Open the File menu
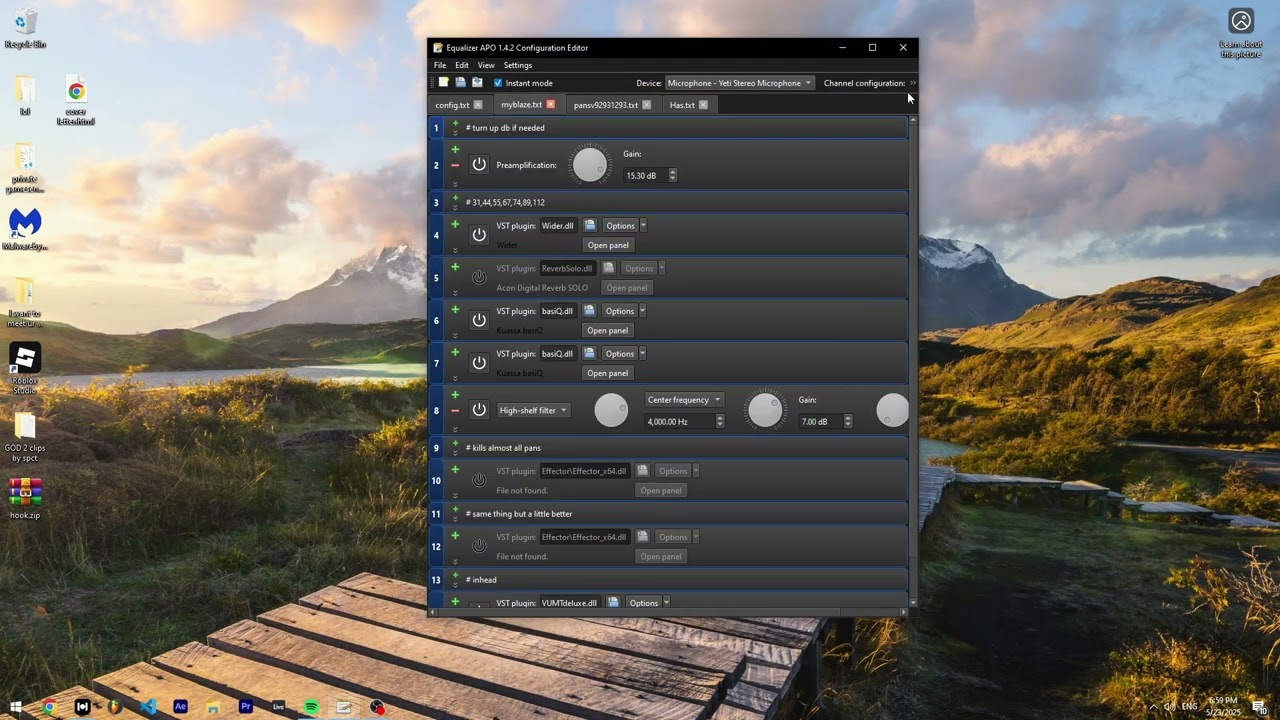This screenshot has width=1280, height=720. click(x=440, y=65)
